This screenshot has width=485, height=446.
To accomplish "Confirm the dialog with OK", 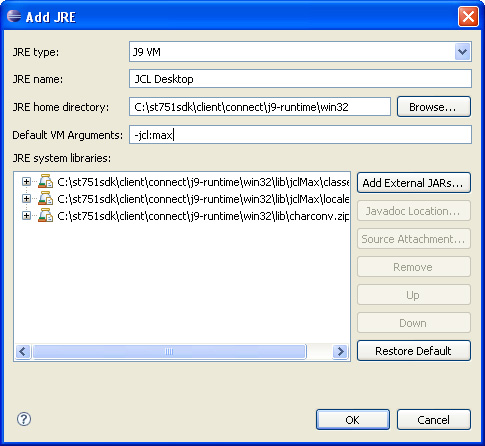I will pos(353,420).
